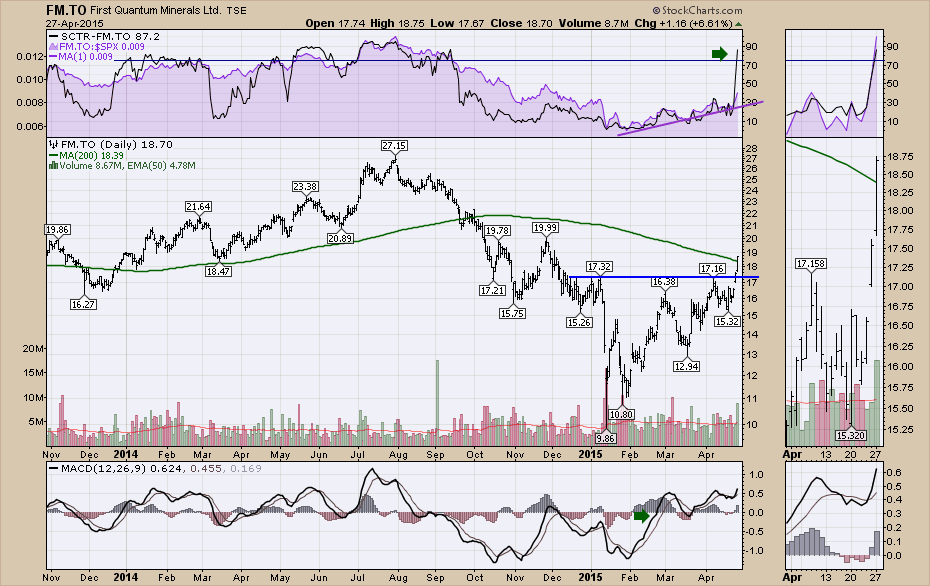The height and width of the screenshot is (586, 930).
Task: Select the FM.TO:$SPX 0.009 legend entry
Action: click(97, 46)
